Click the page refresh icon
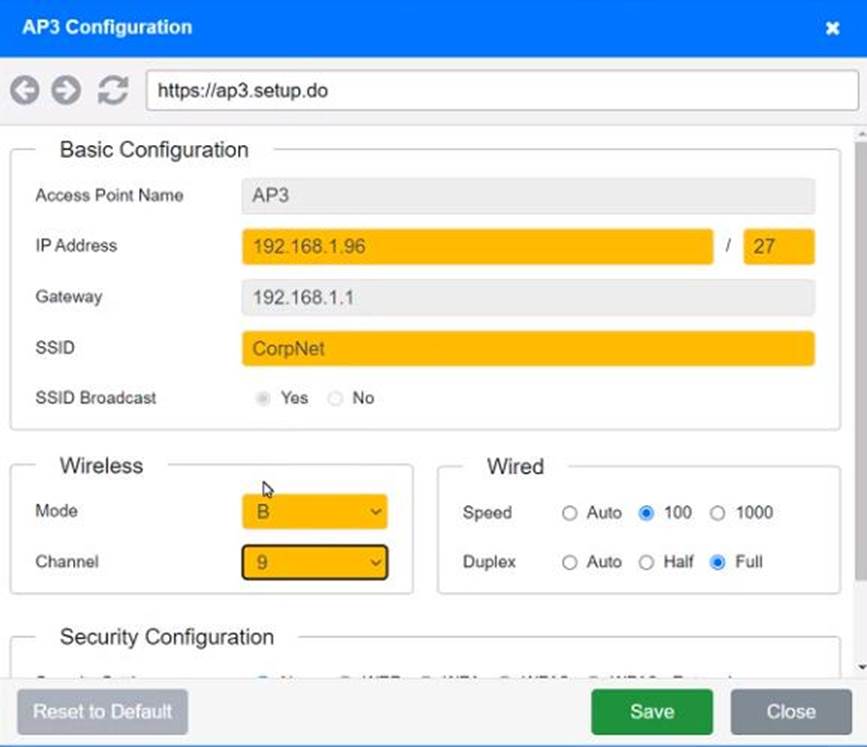 click(x=112, y=91)
